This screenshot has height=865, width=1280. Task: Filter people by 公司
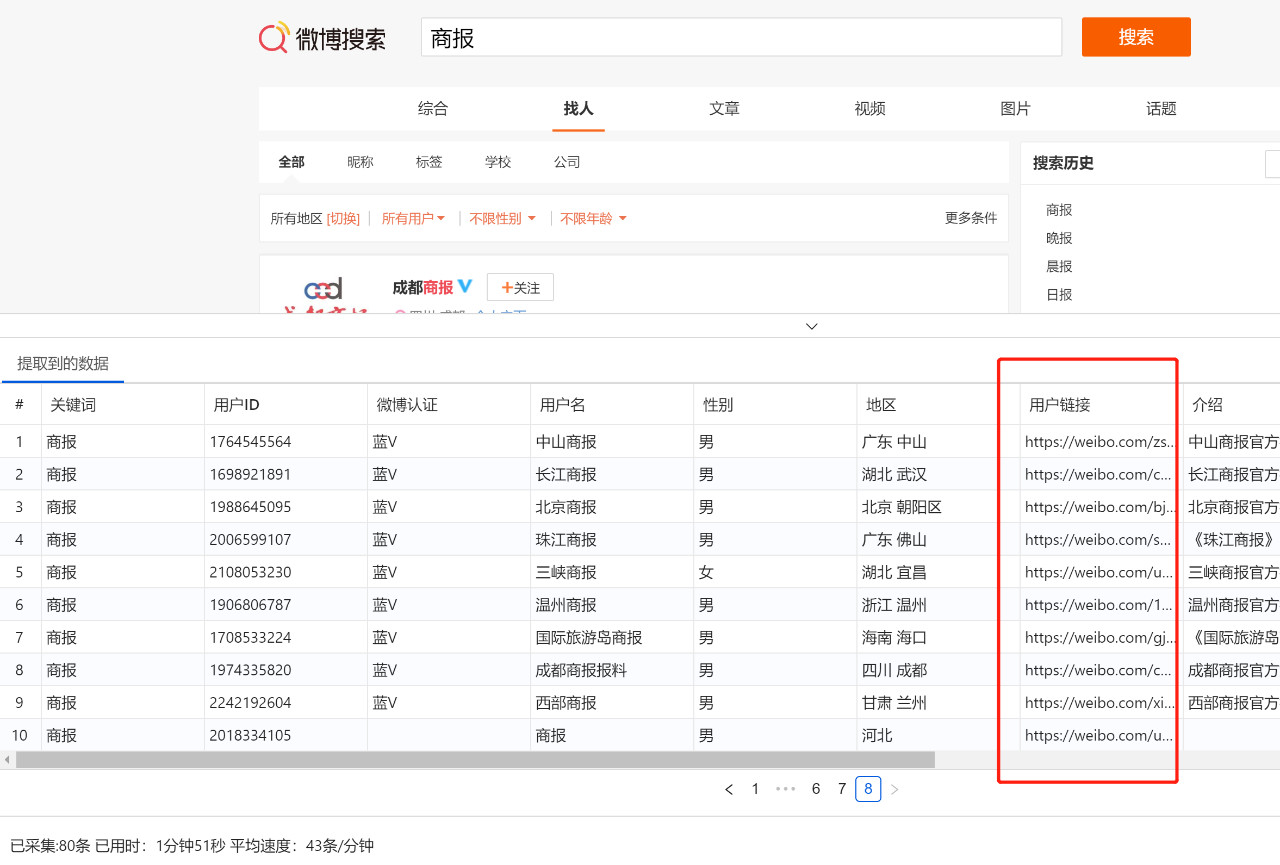tap(567, 162)
